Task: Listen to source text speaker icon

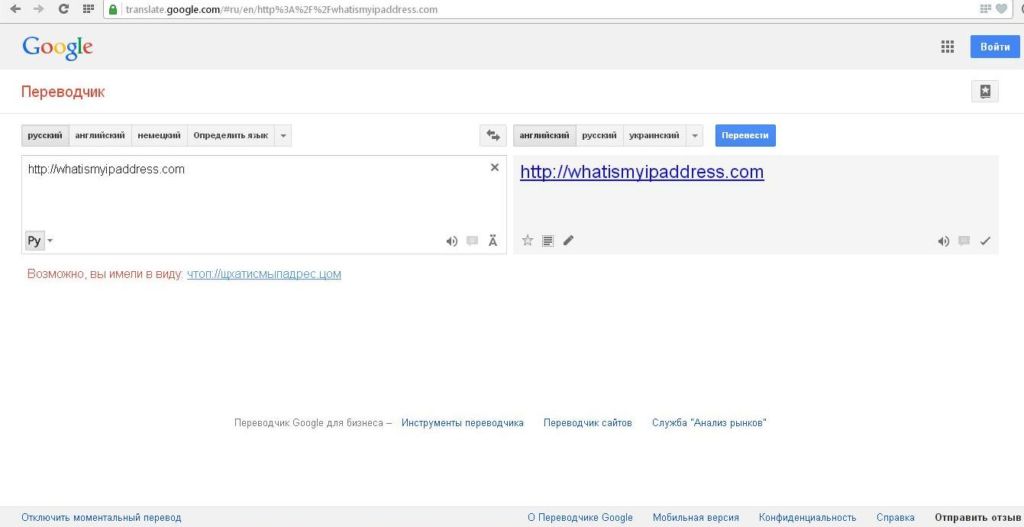Action: [x=451, y=241]
